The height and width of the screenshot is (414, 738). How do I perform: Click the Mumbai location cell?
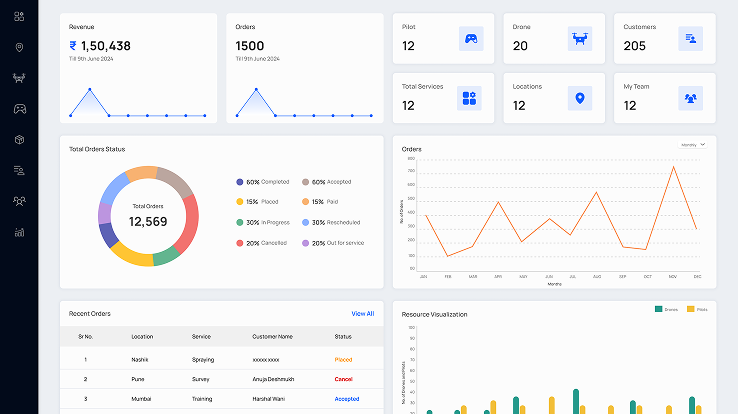[x=141, y=399]
